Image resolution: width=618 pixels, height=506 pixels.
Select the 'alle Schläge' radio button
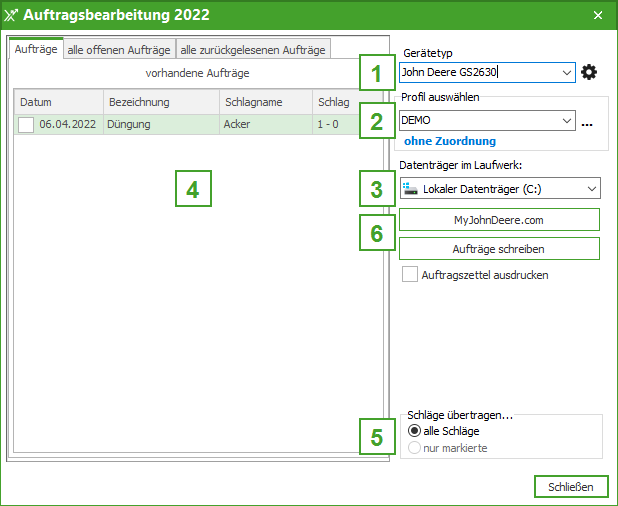coord(415,431)
